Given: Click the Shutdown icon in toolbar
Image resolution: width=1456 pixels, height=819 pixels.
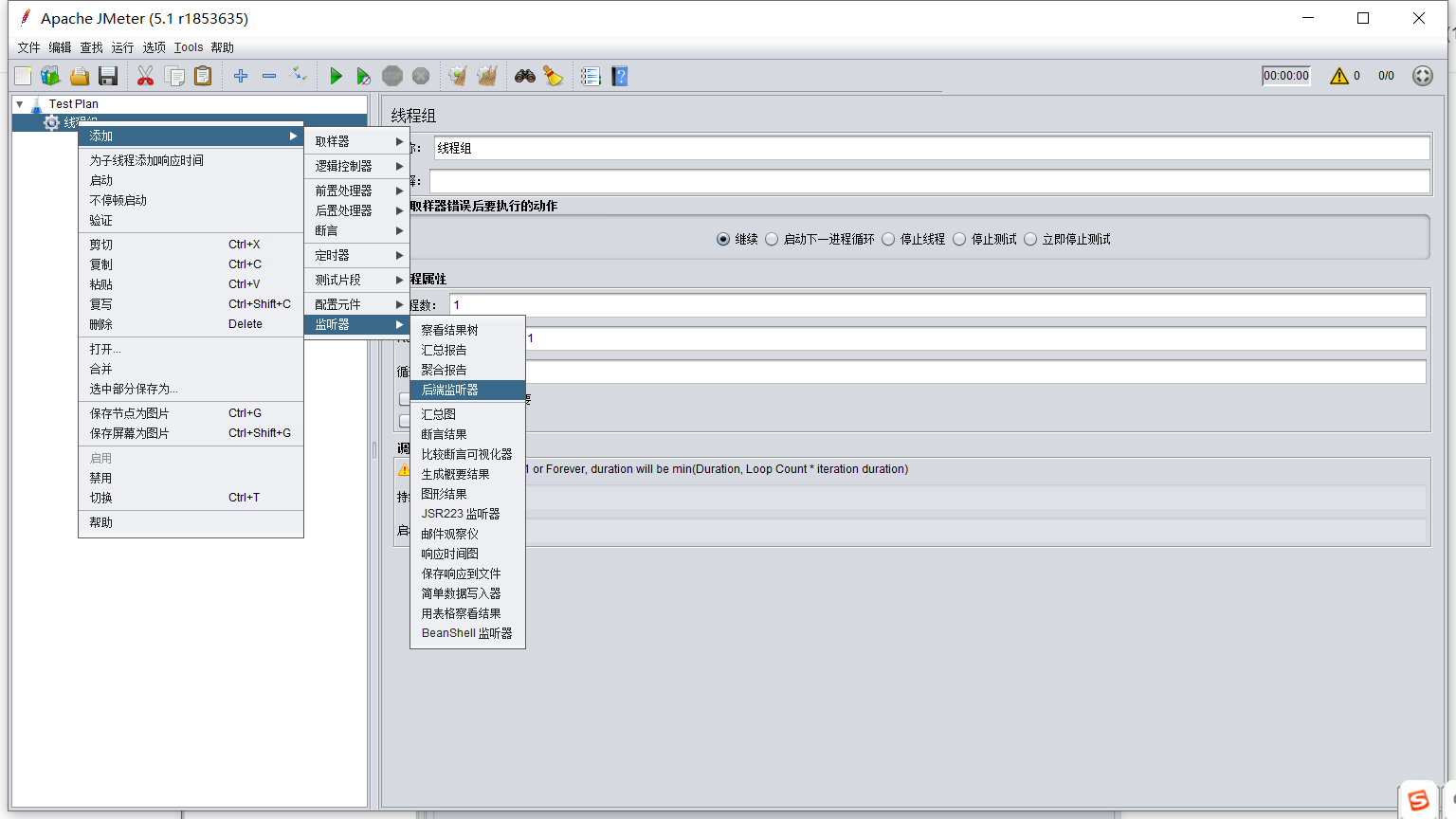Looking at the screenshot, I should 421,76.
